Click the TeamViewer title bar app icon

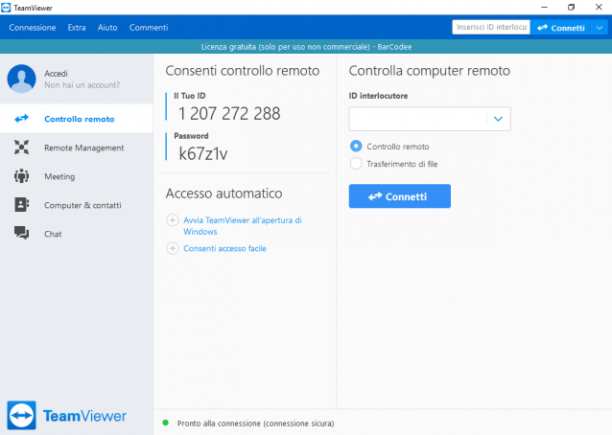point(6,7)
